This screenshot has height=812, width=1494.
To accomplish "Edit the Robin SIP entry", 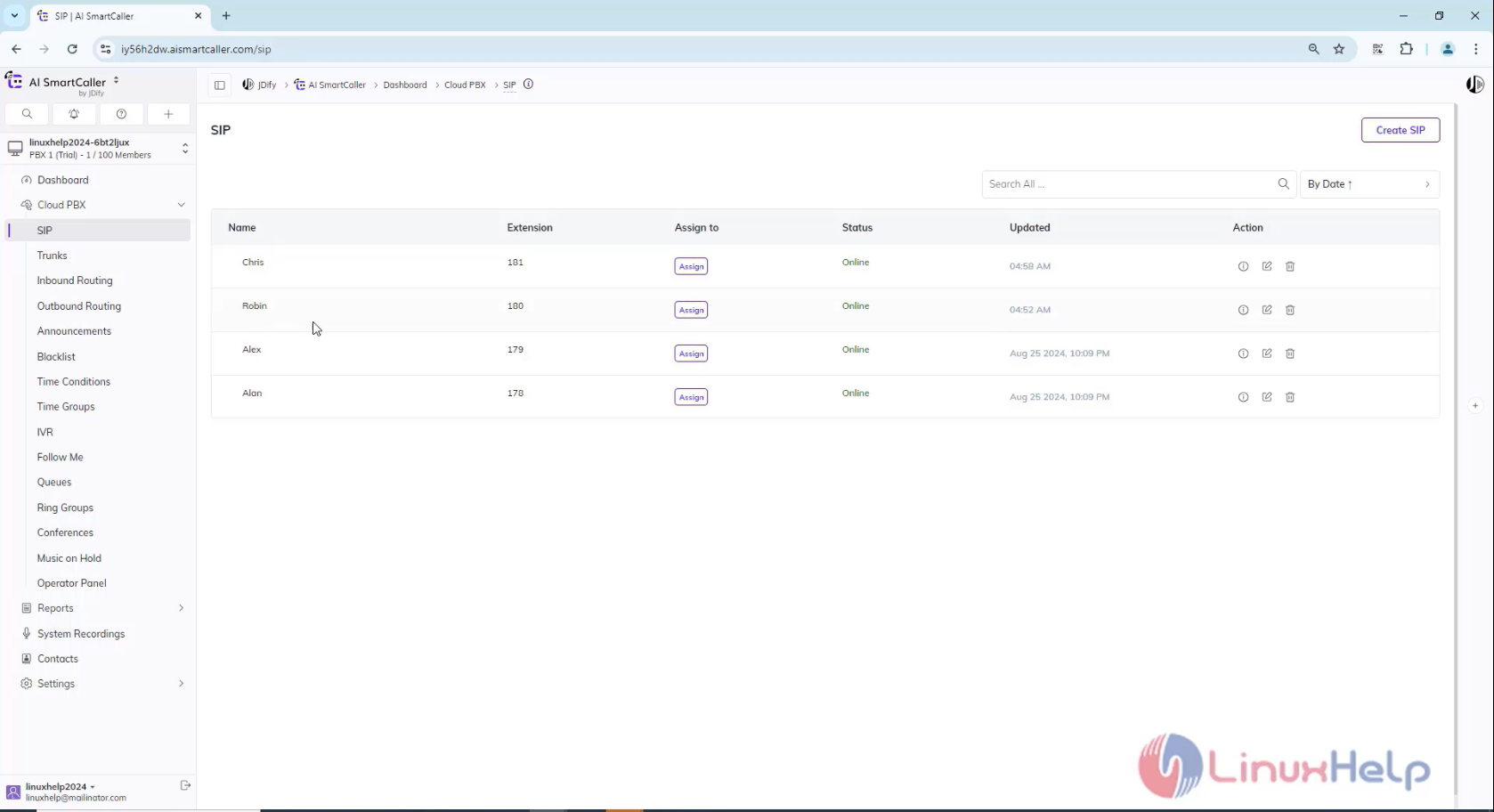I will tap(1266, 310).
